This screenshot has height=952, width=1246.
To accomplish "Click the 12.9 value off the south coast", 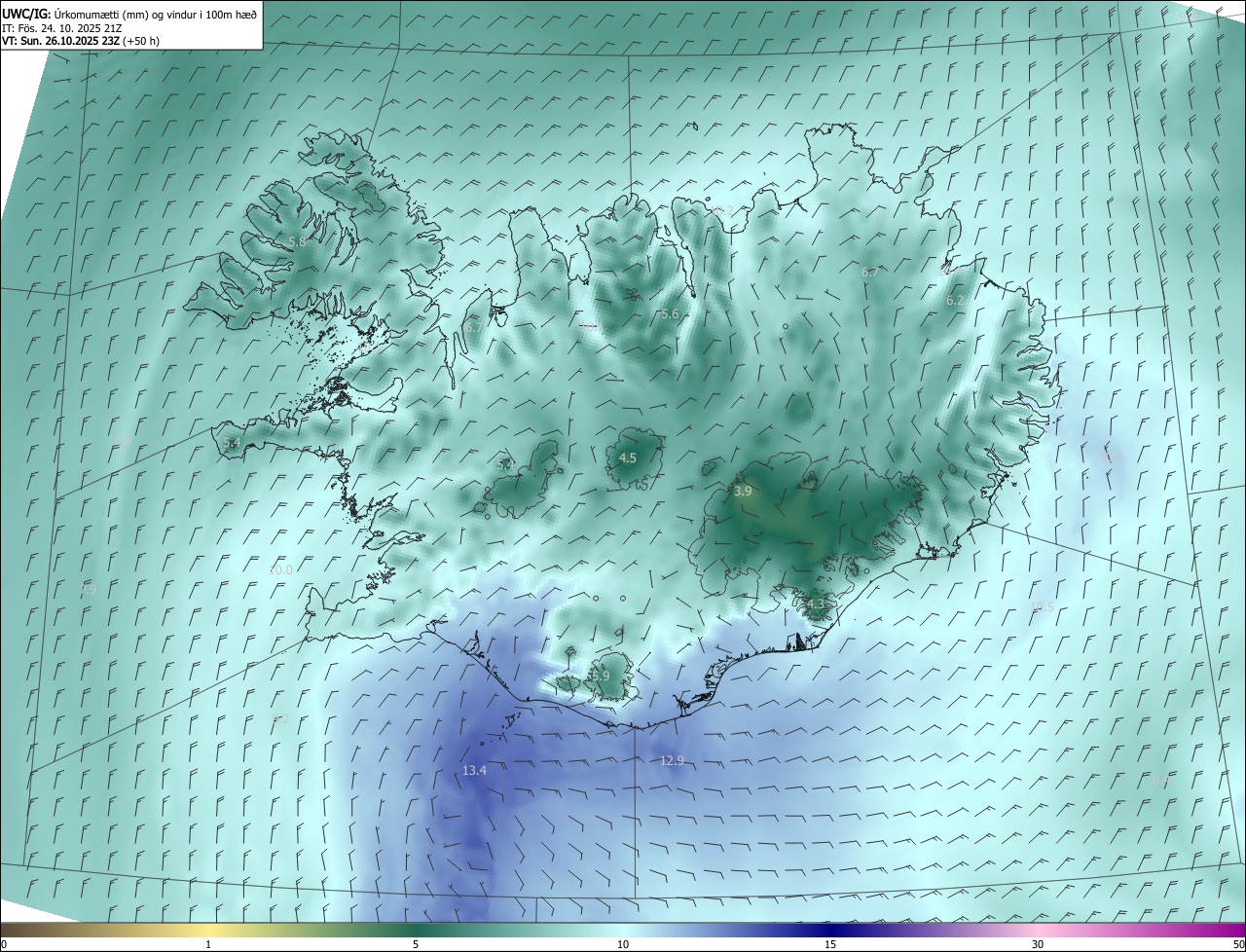I will click(672, 760).
